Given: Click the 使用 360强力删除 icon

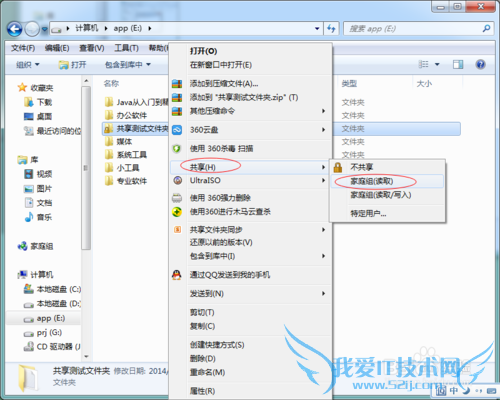Looking at the screenshot, I should [177, 198].
